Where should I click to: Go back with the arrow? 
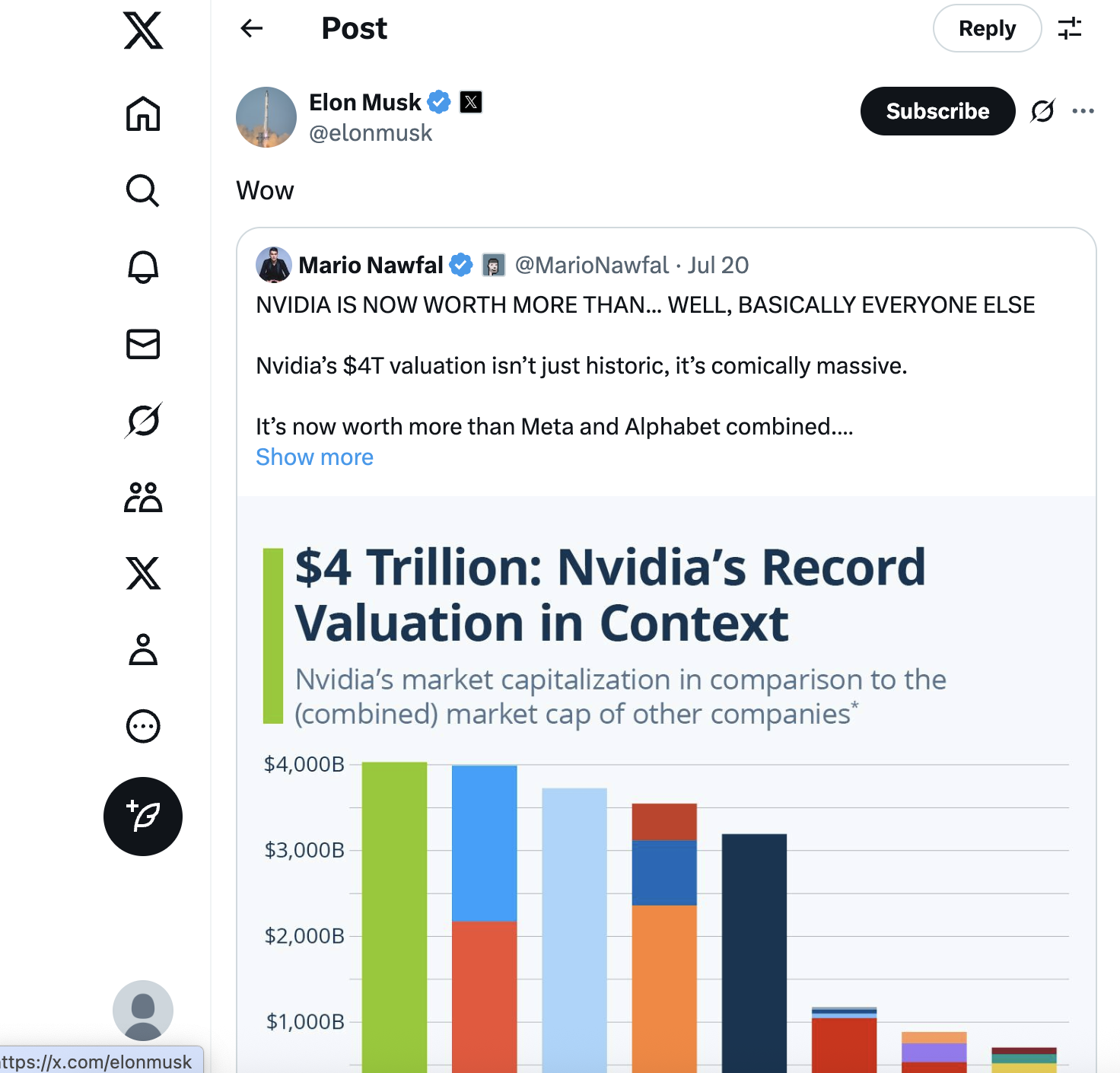(x=252, y=29)
